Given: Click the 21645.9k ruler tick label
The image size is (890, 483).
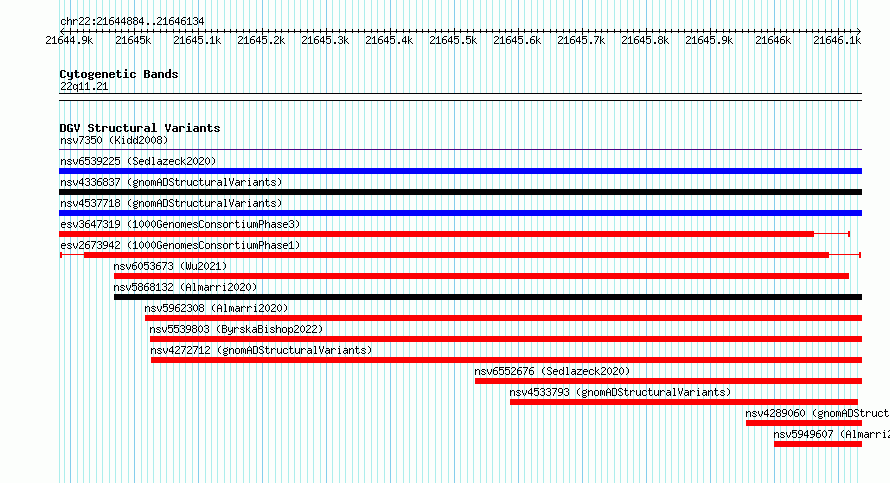Looking at the screenshot, I should click(x=709, y=40).
